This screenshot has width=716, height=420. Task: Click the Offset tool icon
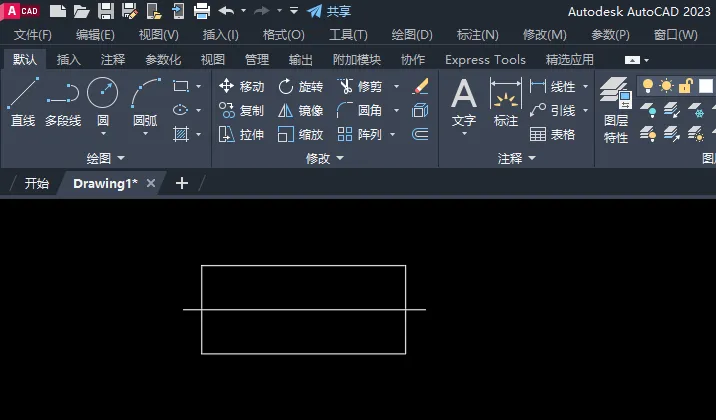[x=420, y=134]
